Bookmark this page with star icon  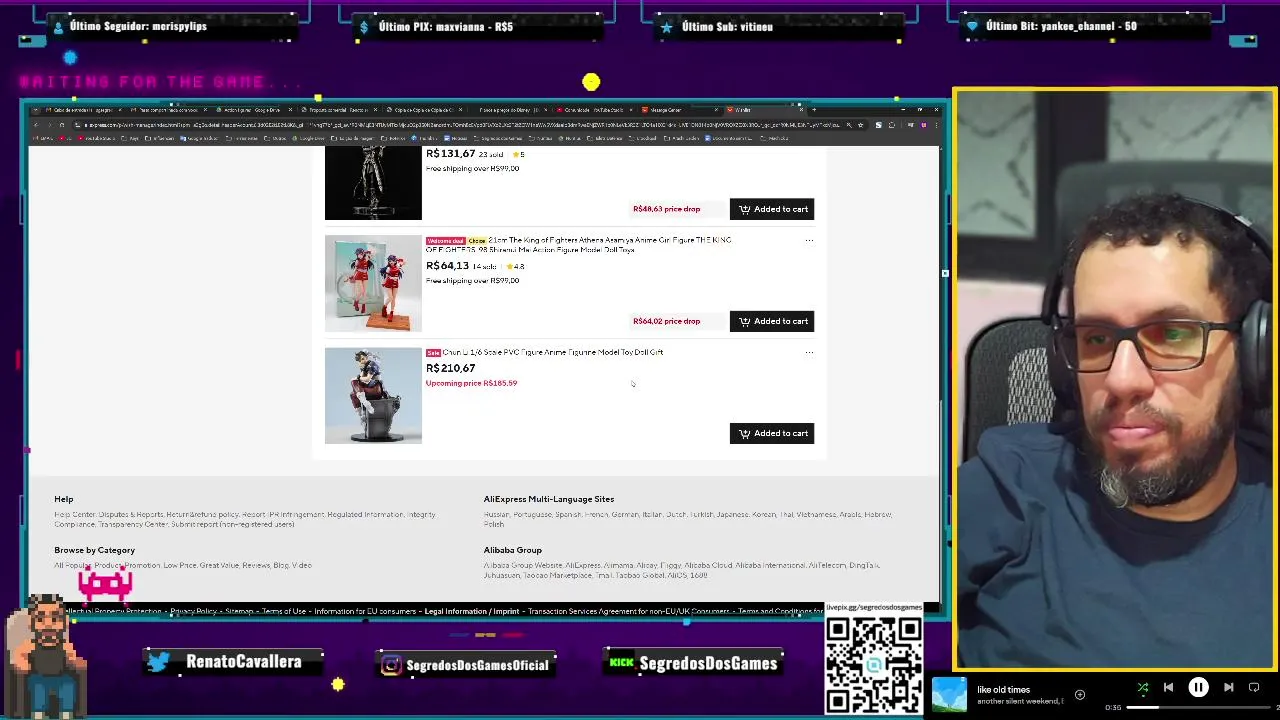(x=860, y=125)
